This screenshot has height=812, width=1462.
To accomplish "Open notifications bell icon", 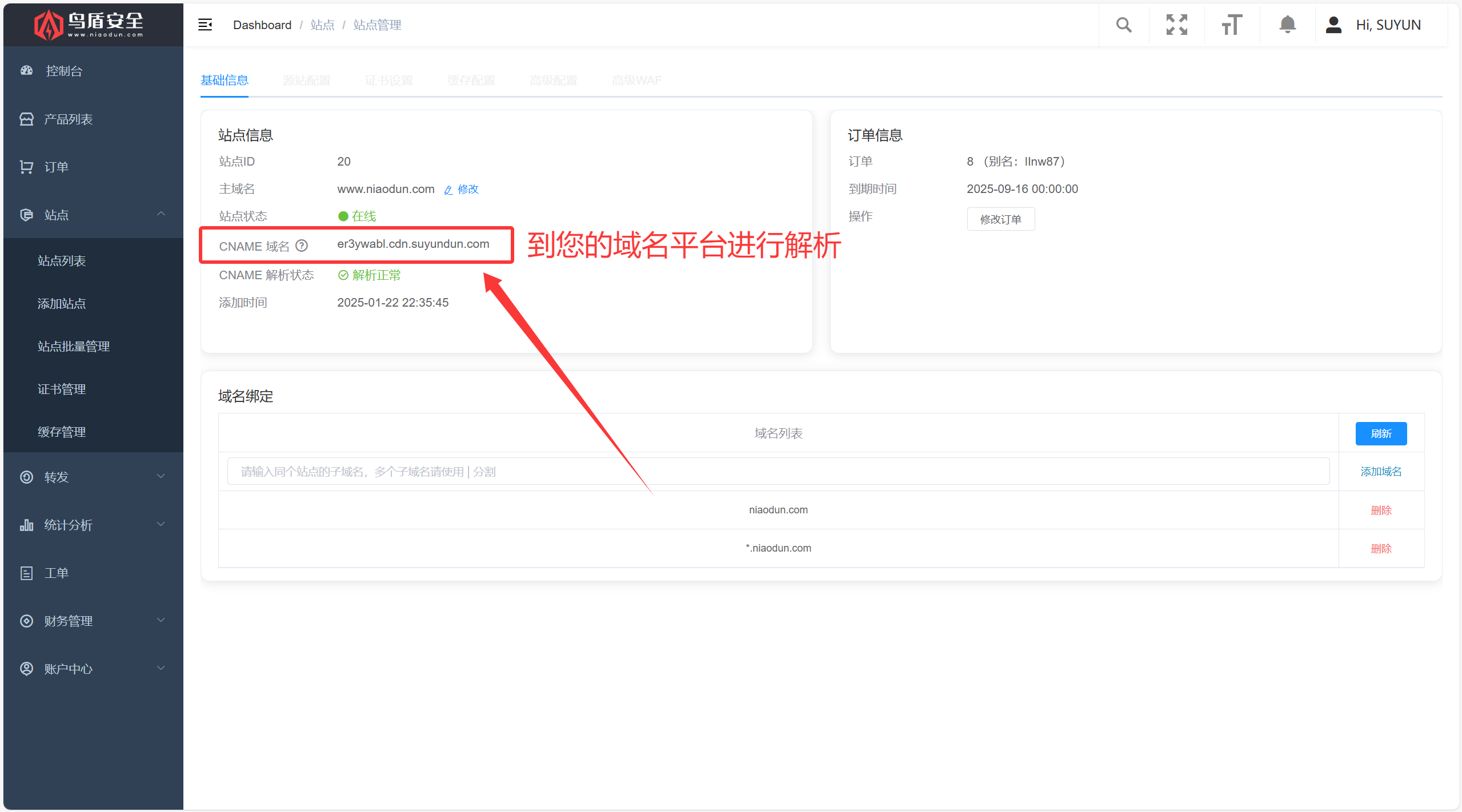I will [1287, 25].
